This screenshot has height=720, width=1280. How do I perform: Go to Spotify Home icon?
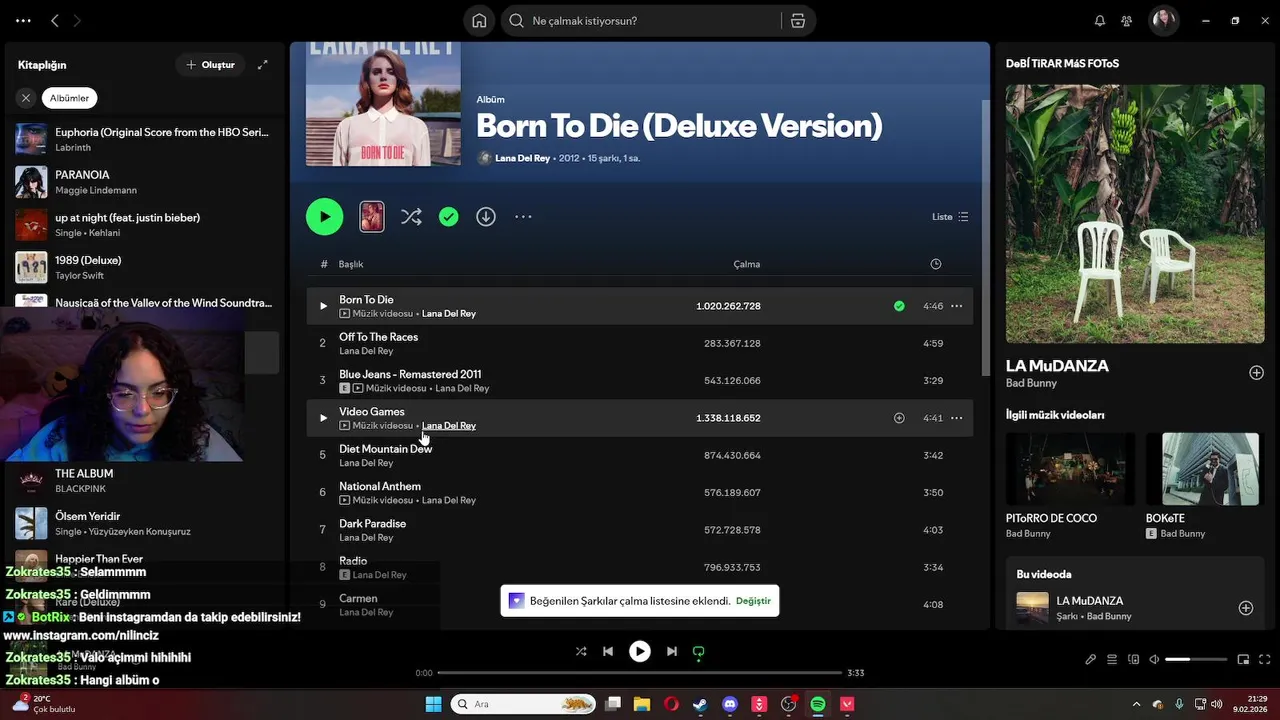[479, 21]
